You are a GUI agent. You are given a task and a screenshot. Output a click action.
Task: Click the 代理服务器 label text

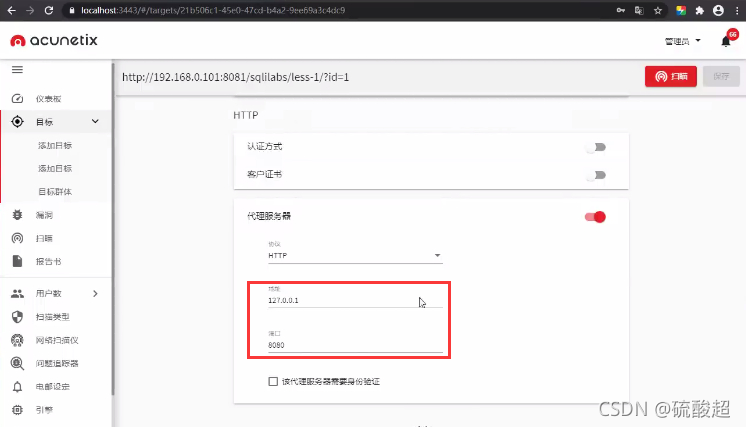coord(269,216)
